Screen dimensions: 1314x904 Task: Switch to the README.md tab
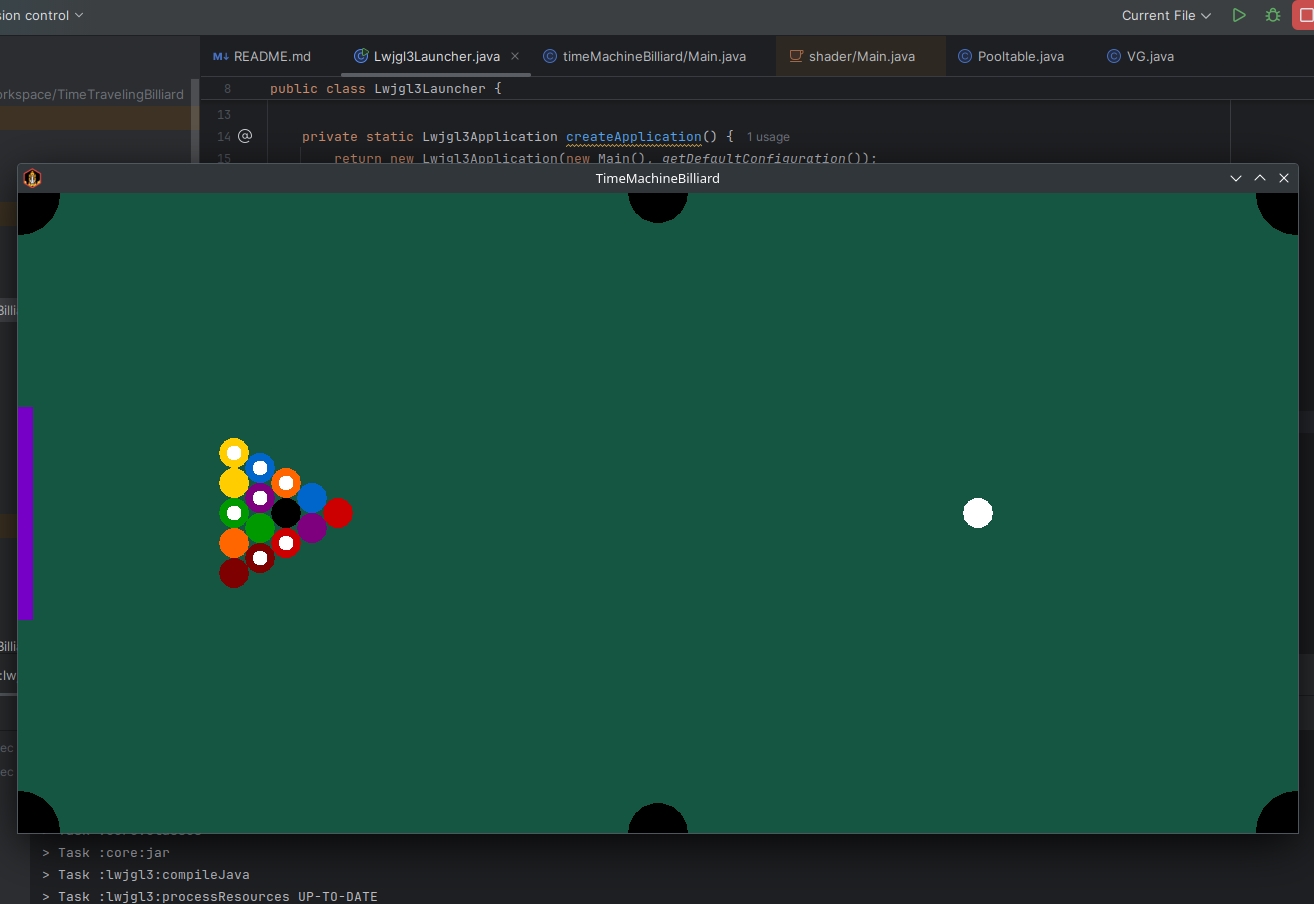click(x=262, y=56)
